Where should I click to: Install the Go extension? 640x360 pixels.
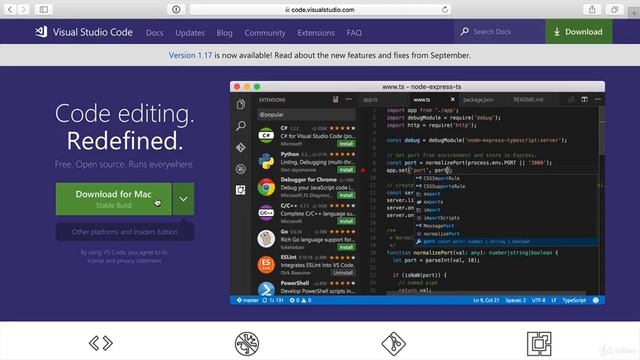(346, 247)
